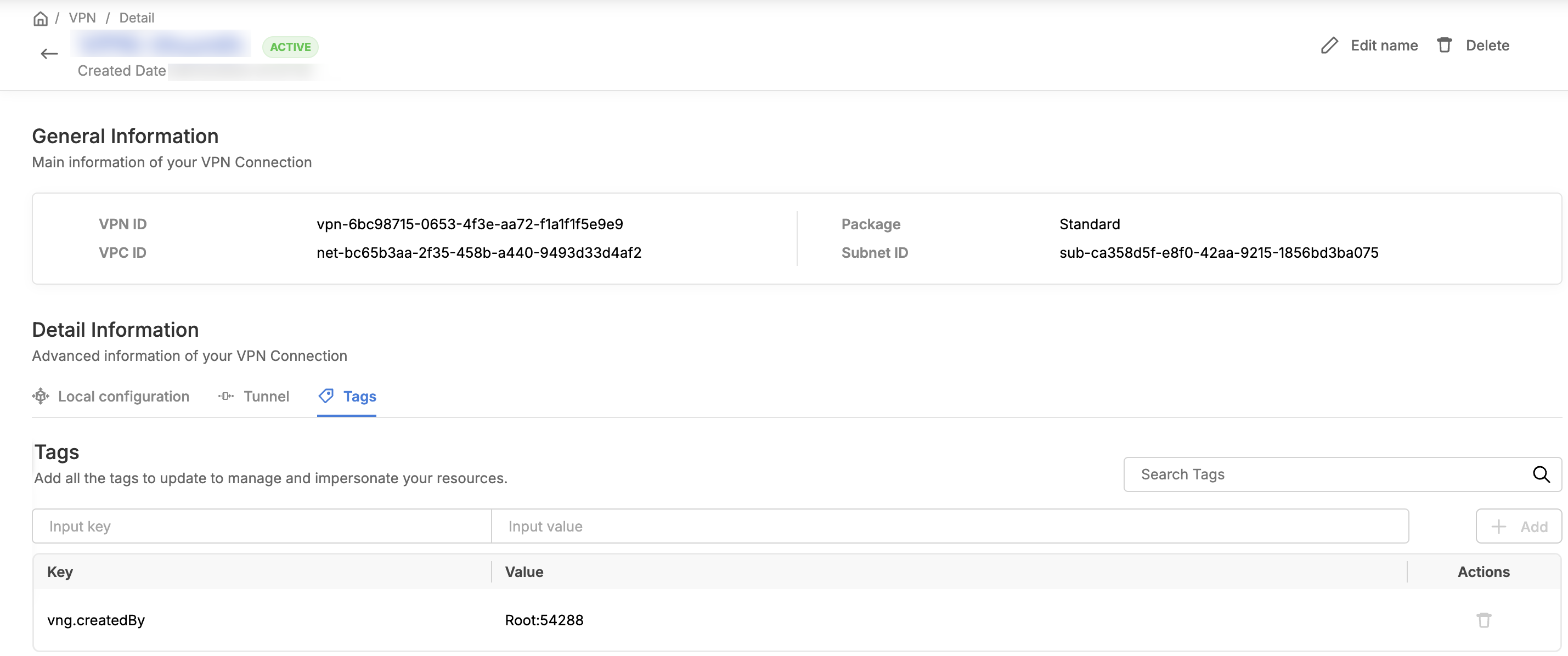Click the Tunnel tab icon
This screenshot has height=656, width=1568.
[226, 396]
